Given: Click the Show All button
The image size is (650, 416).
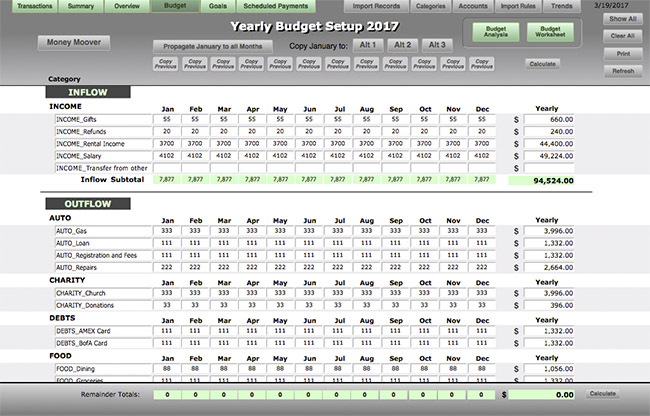Looking at the screenshot, I should point(623,19).
